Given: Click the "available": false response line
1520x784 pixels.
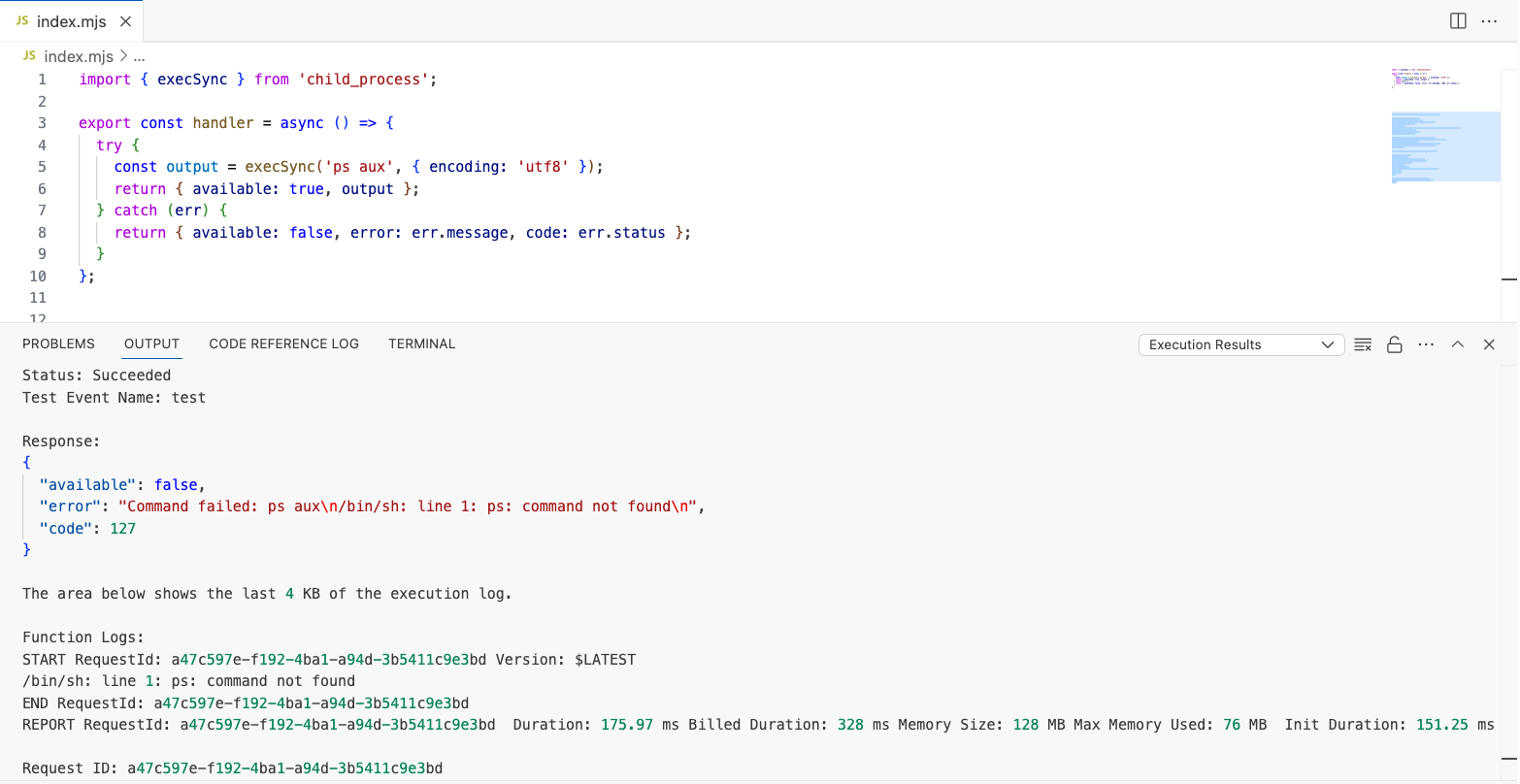Looking at the screenshot, I should (x=122, y=485).
